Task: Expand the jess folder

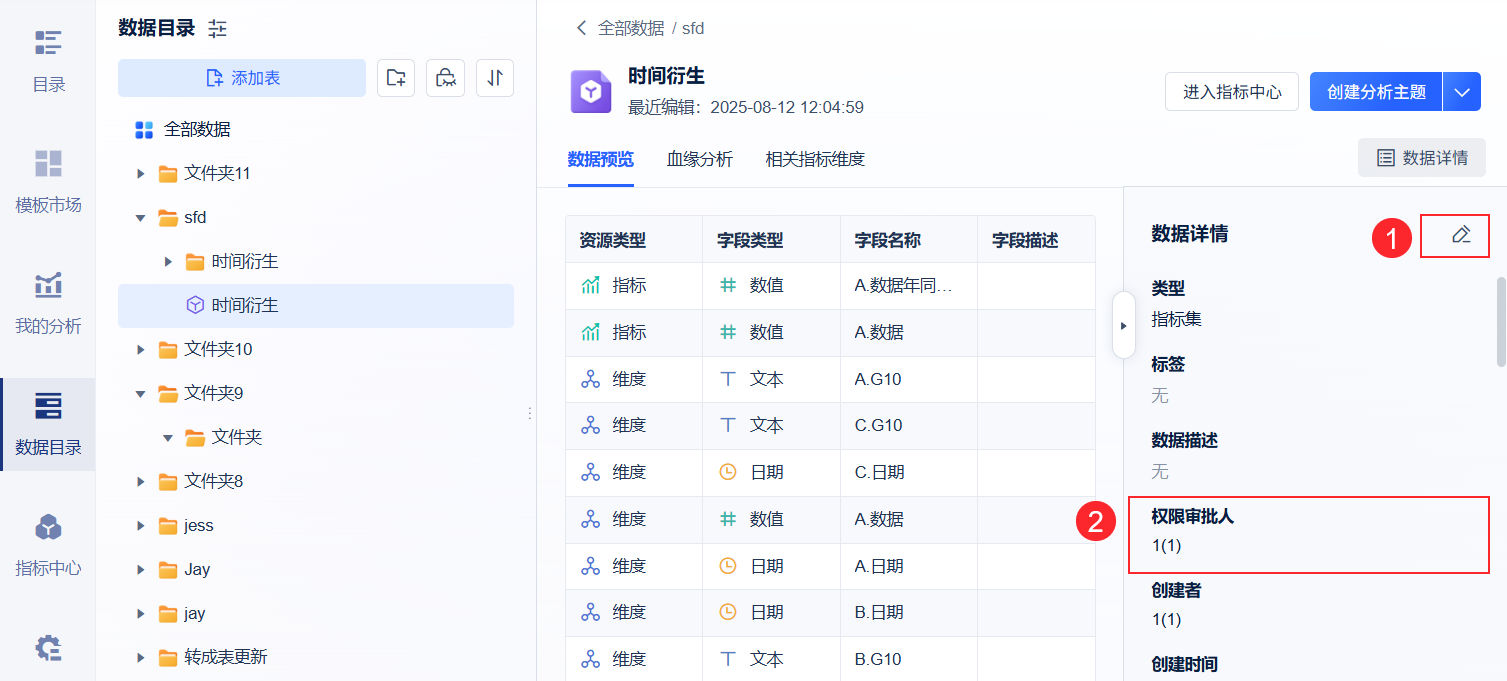Action: tap(141, 526)
